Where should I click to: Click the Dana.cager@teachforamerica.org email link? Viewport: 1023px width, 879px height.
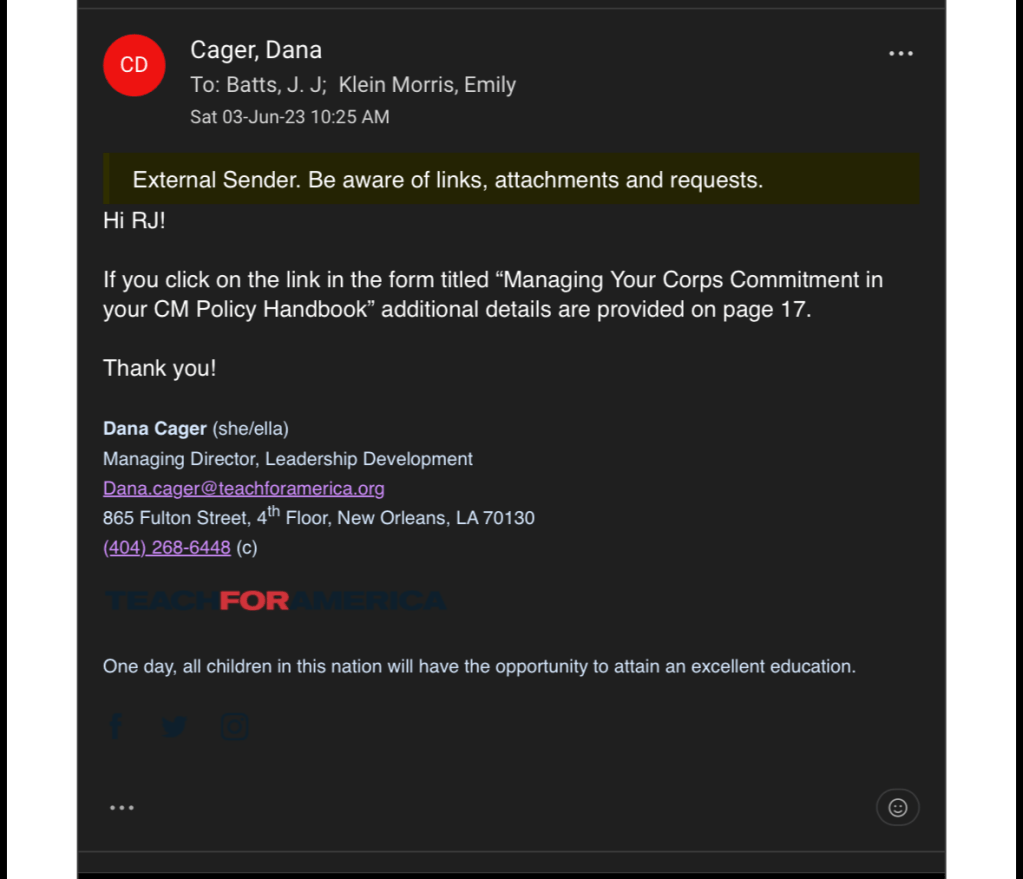coord(244,488)
